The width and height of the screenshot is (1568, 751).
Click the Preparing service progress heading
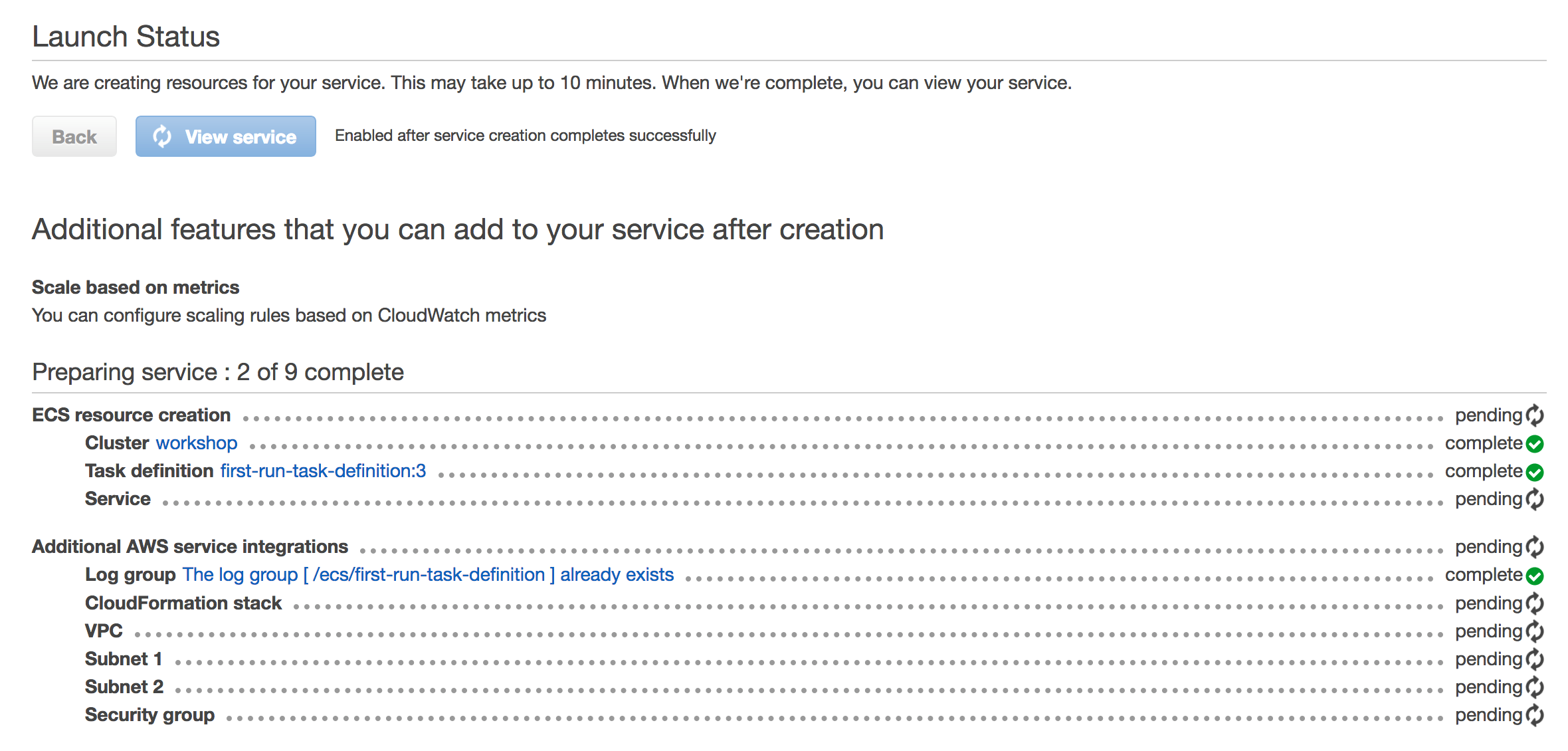point(218,372)
